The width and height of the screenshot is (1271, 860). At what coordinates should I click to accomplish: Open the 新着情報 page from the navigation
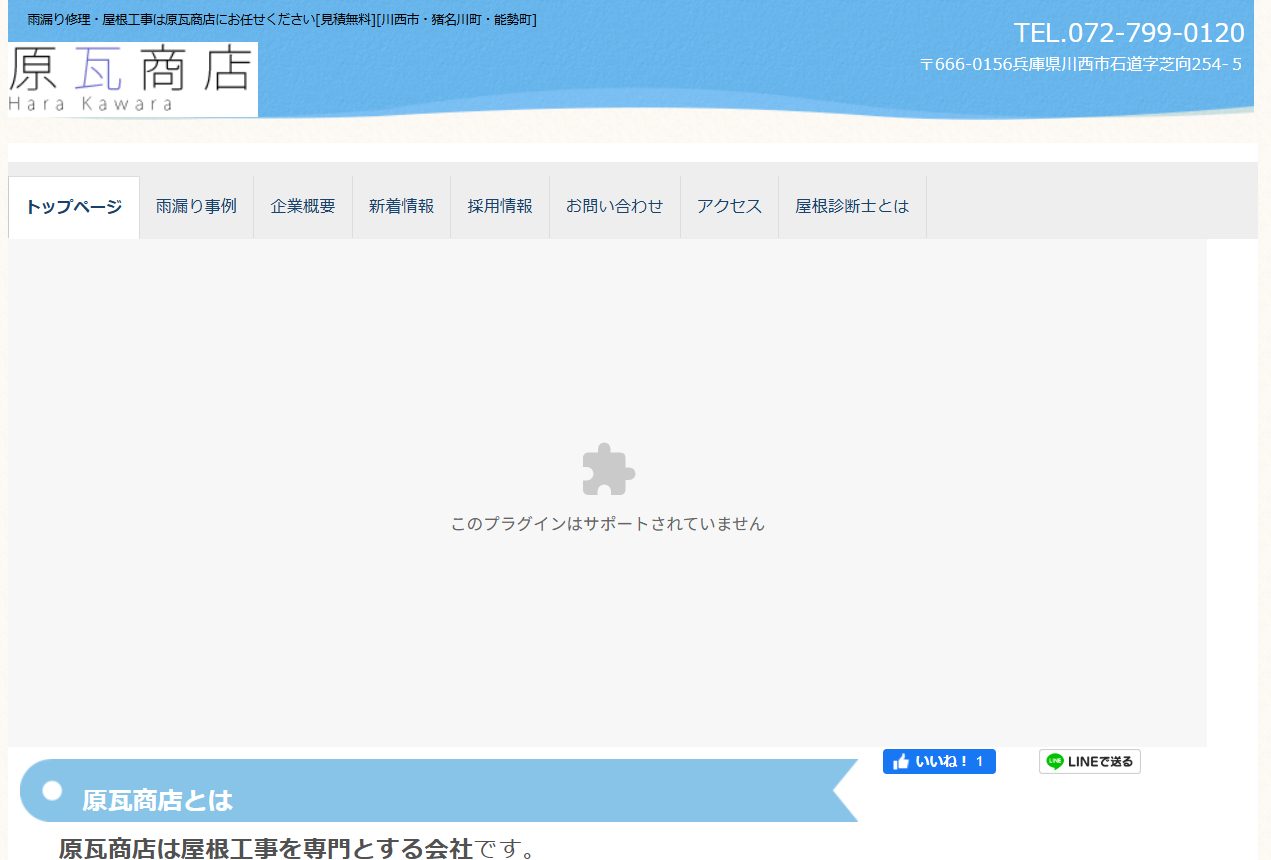400,206
